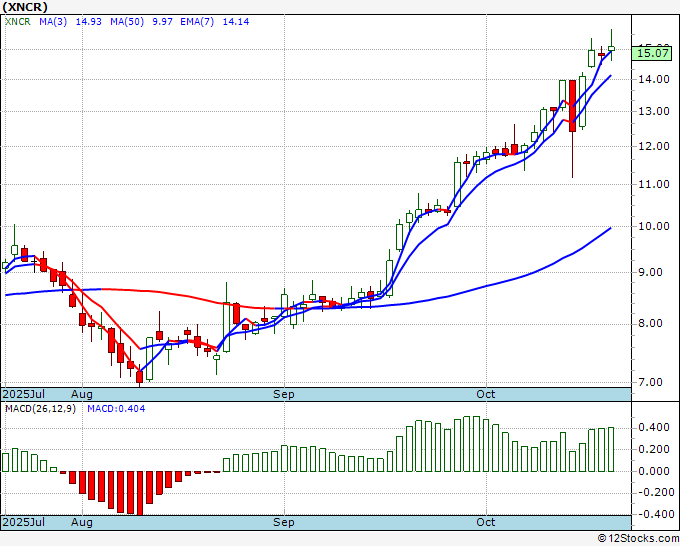Click Oct on the price chart date axis
Screen dimensions: 680x546
coord(485,394)
